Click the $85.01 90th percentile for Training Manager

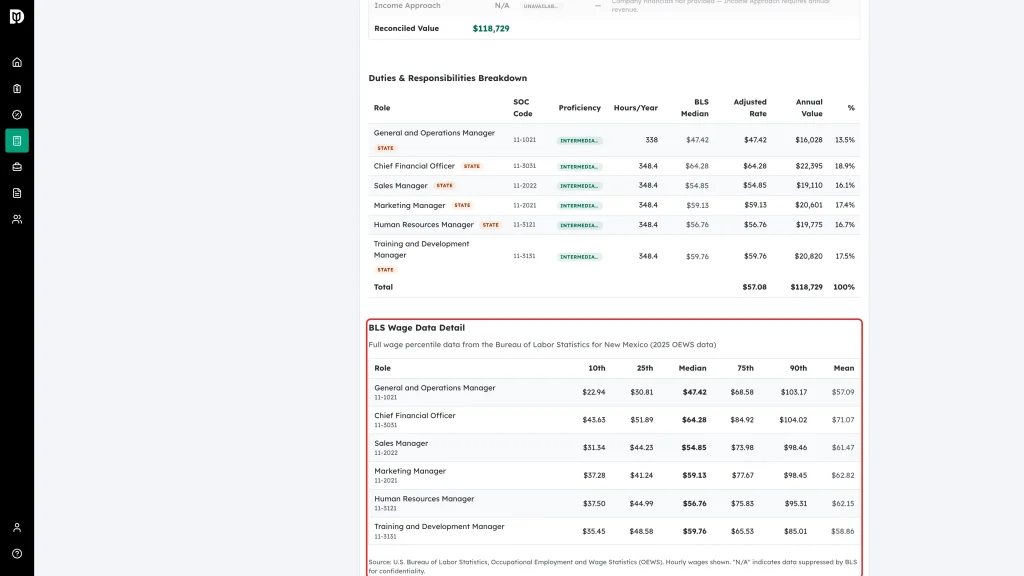click(795, 532)
